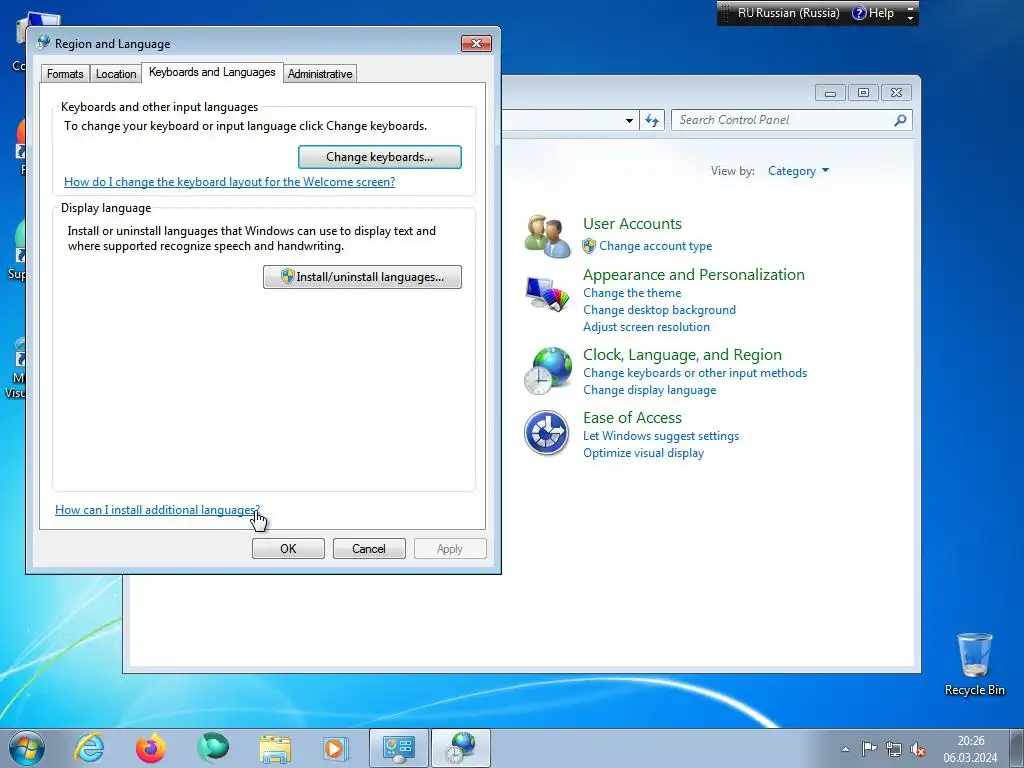Click the Region and Language title globe icon
Image resolution: width=1024 pixels, height=768 pixels.
coord(44,43)
